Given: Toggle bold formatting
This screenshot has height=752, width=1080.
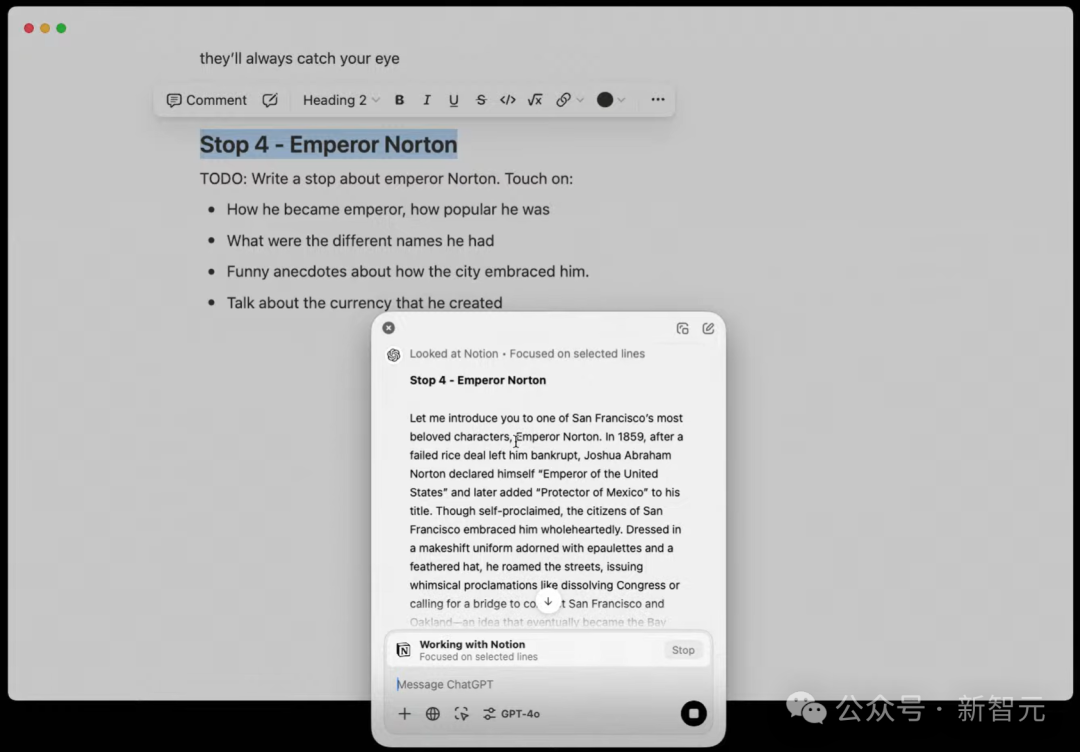Looking at the screenshot, I should (399, 100).
